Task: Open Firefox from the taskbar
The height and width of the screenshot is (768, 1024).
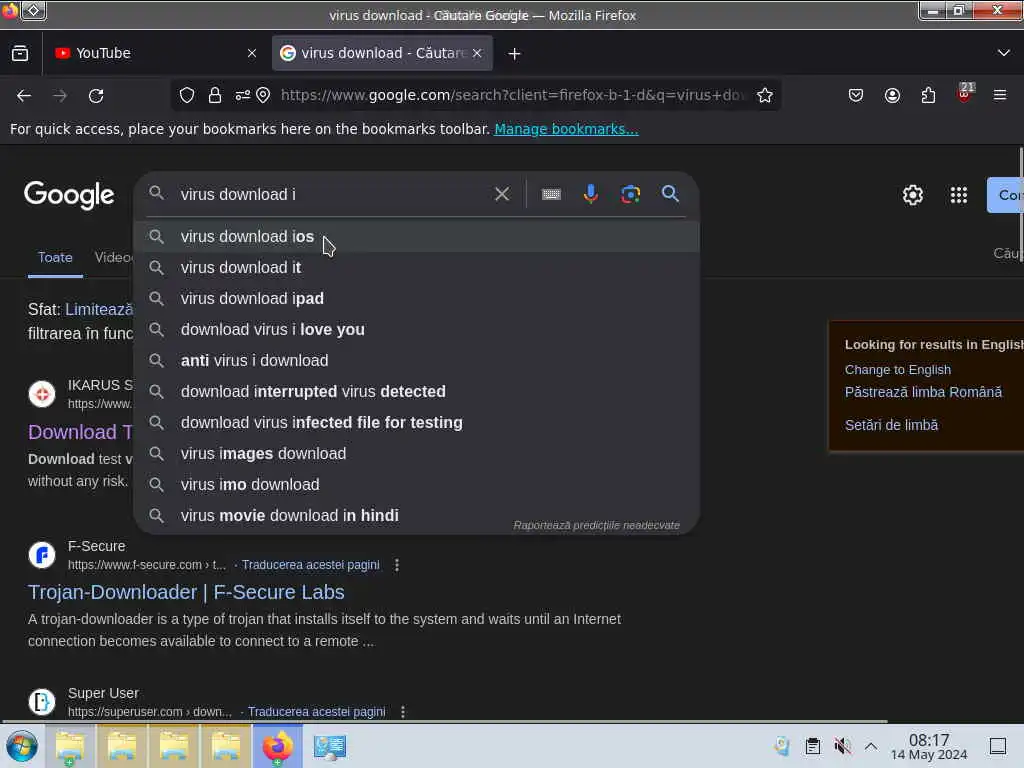Action: coord(278,746)
